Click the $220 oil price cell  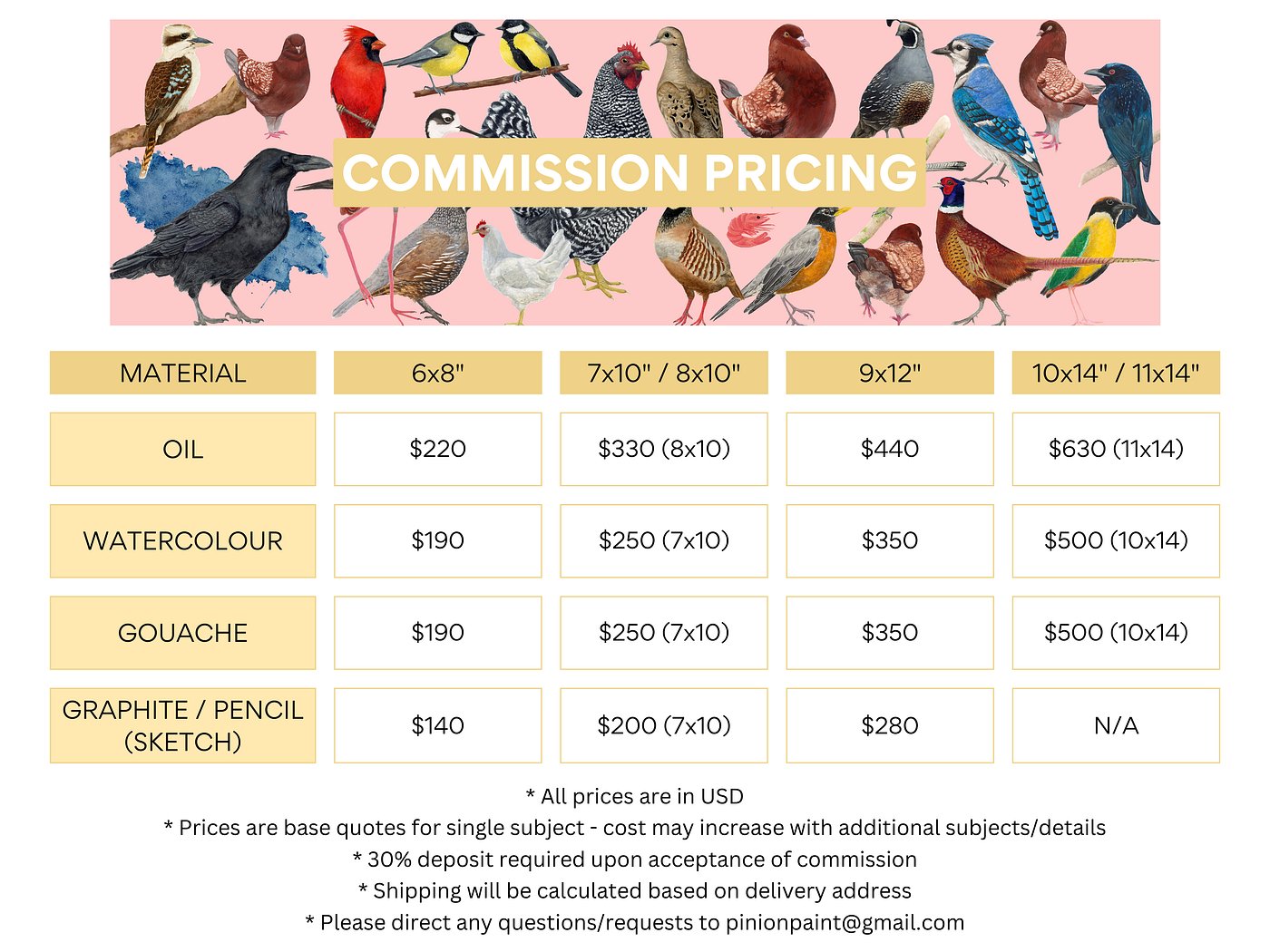coord(437,449)
